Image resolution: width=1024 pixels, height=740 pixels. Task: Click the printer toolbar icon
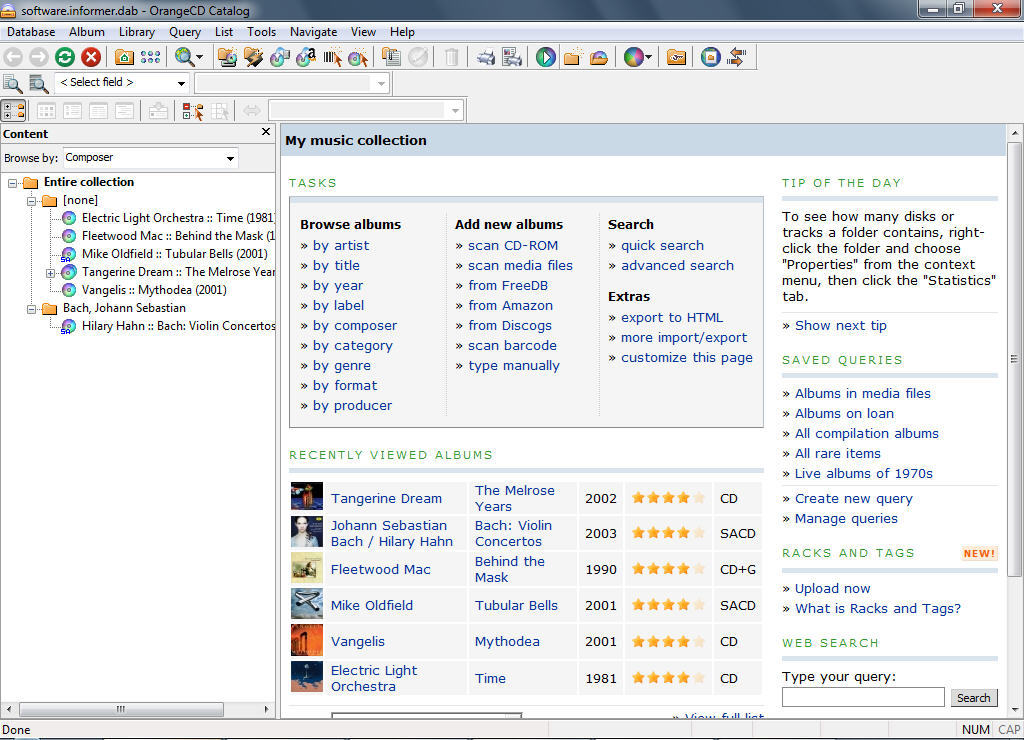(x=485, y=57)
